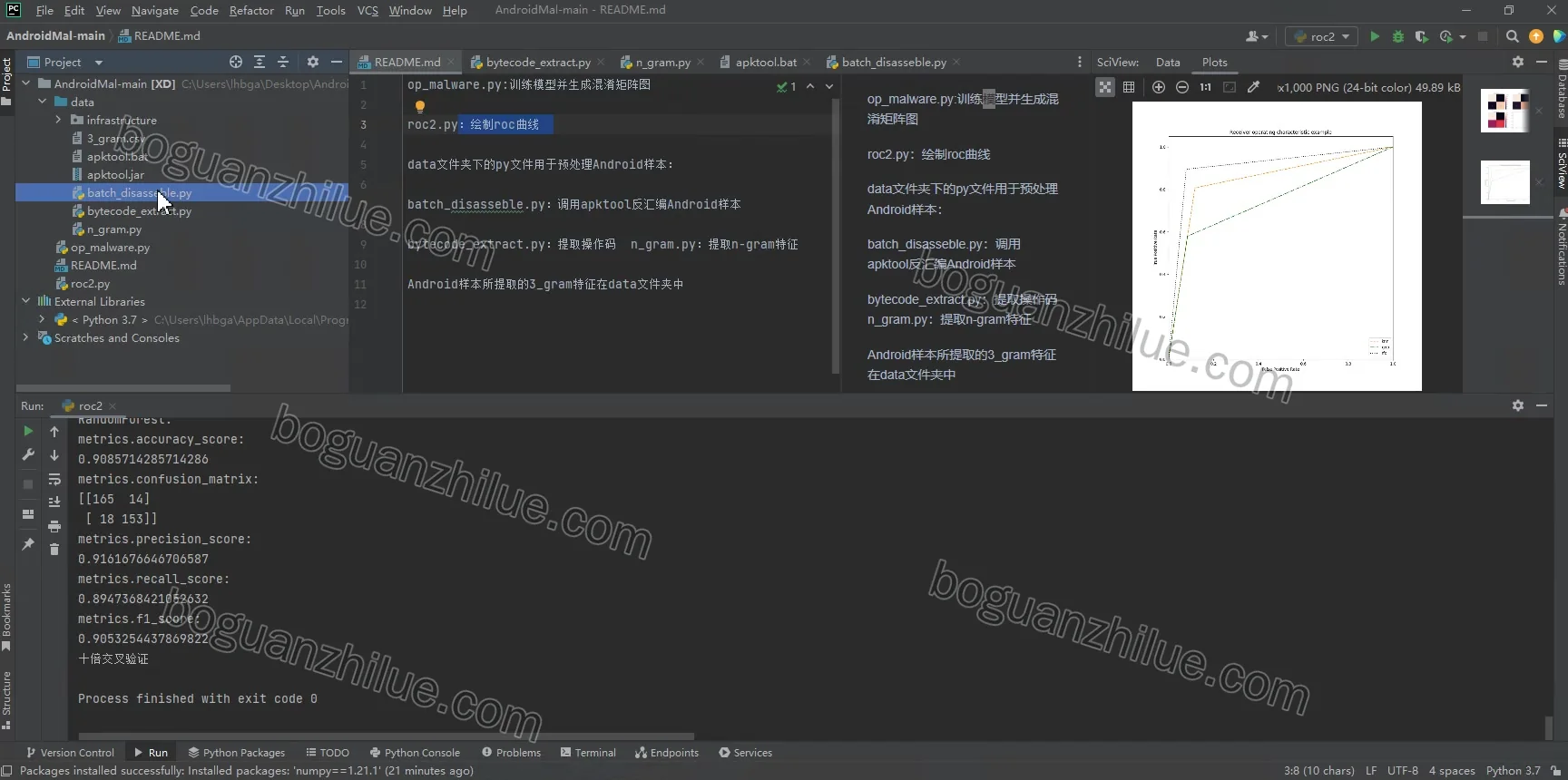Collapse the AndroidMal-main root node
The image size is (1568, 780).
coord(25,83)
